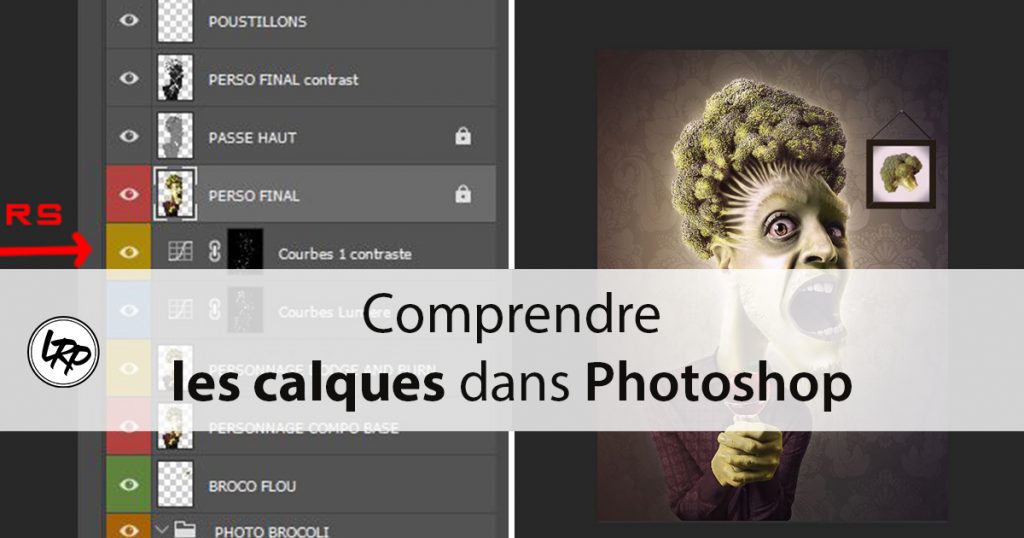Hide the PHOTO BROCOLI group
The width and height of the screenshot is (1024, 538).
(129, 530)
